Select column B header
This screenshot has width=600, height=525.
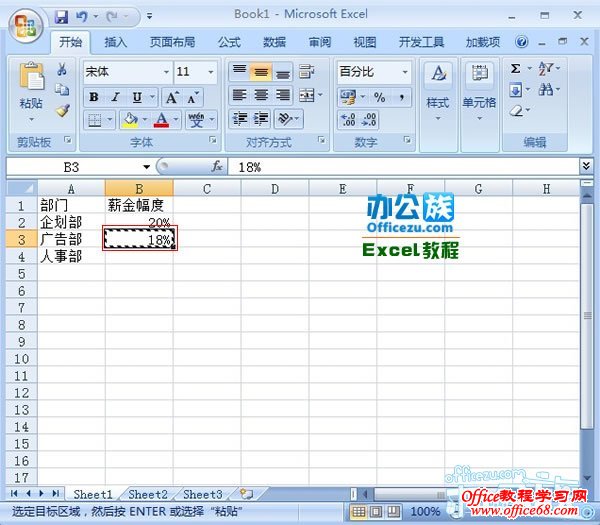coord(139,189)
